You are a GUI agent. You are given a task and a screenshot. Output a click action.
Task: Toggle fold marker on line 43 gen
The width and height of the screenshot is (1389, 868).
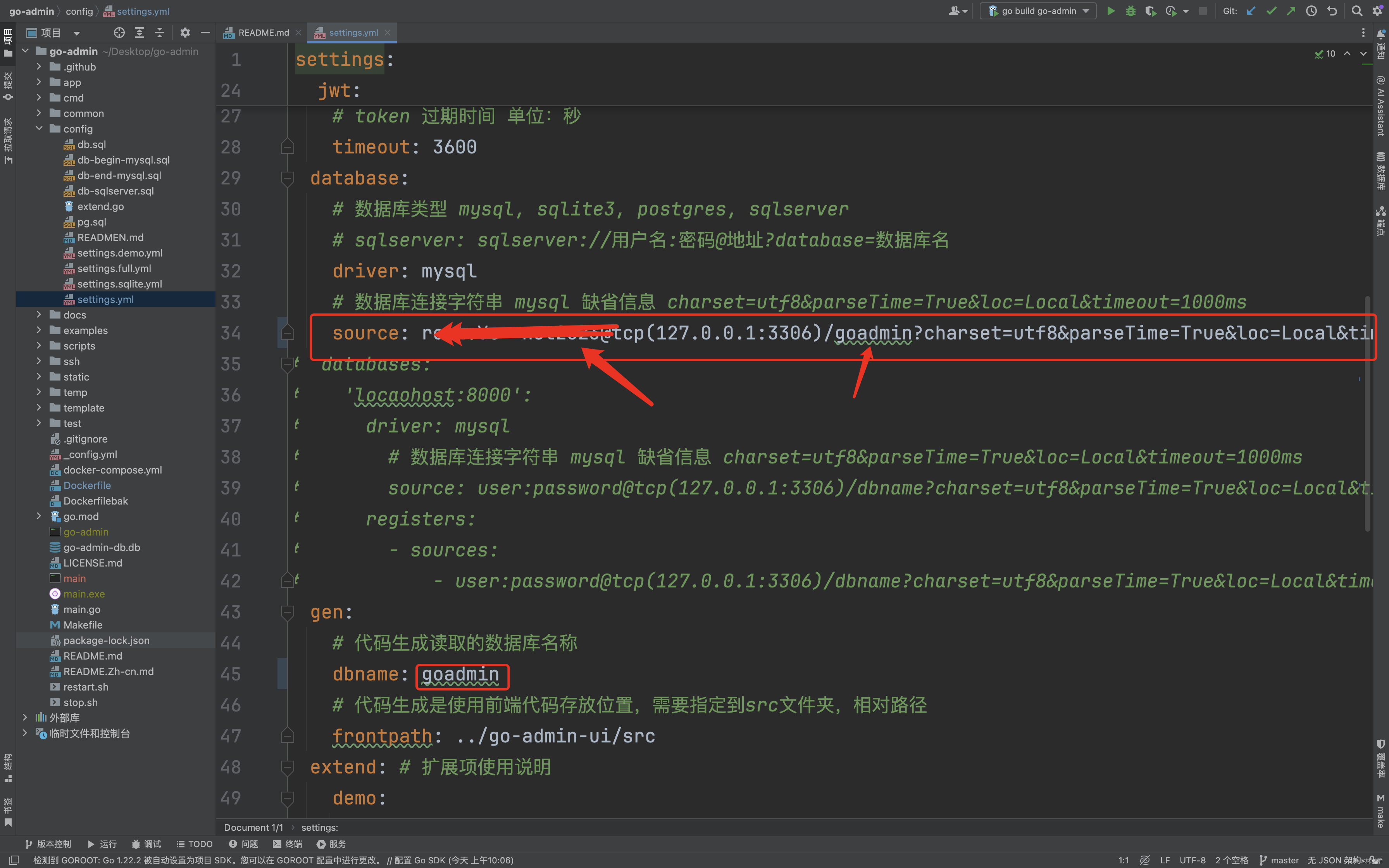(288, 613)
